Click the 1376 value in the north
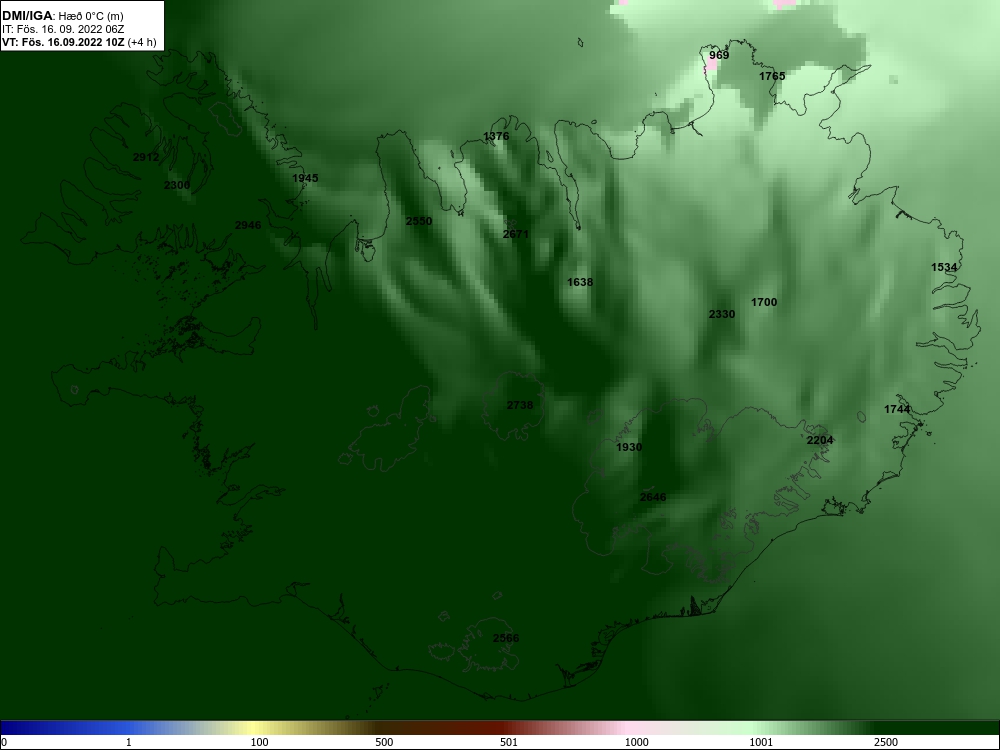 (x=496, y=136)
